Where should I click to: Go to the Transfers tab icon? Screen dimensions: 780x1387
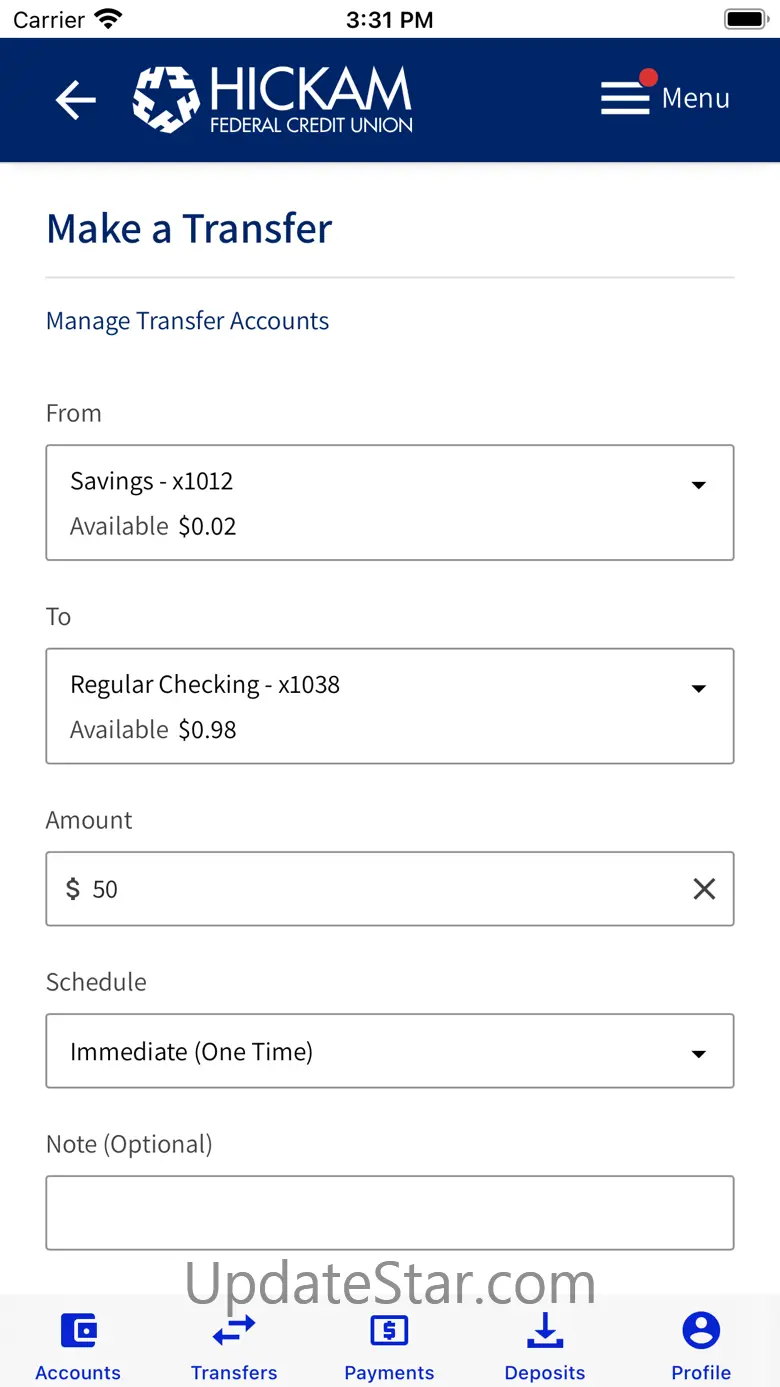click(x=234, y=1331)
